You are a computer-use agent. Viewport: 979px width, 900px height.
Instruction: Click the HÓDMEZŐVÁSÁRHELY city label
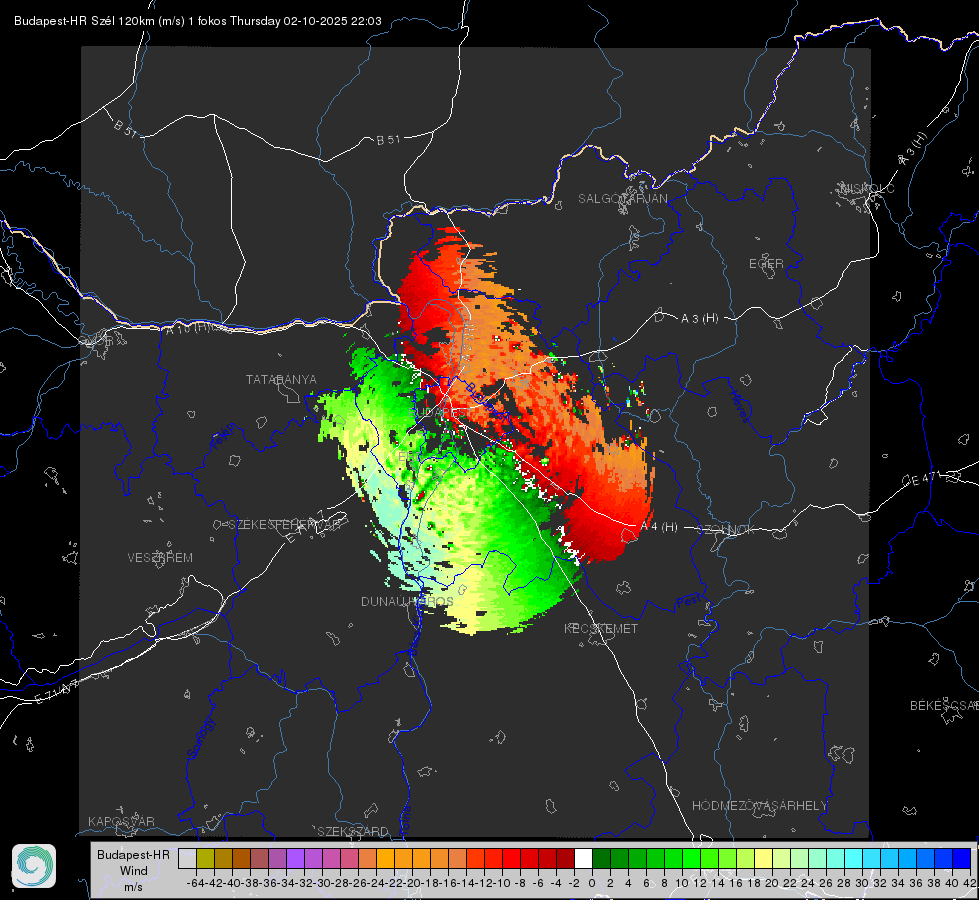(x=759, y=806)
